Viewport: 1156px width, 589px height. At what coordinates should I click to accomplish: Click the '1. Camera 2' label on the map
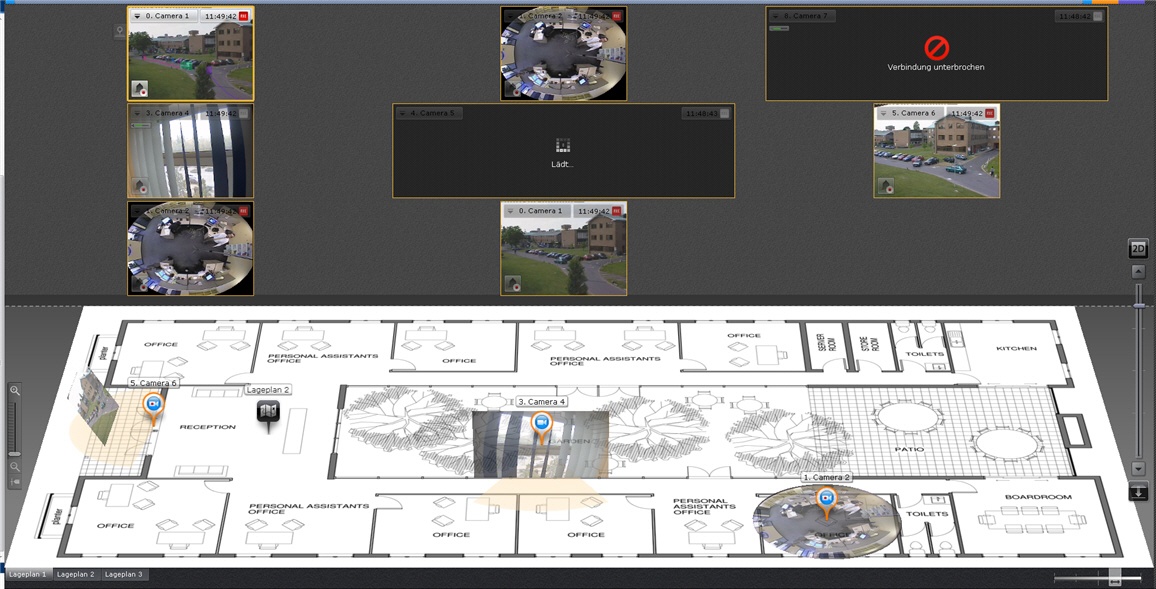[826, 478]
